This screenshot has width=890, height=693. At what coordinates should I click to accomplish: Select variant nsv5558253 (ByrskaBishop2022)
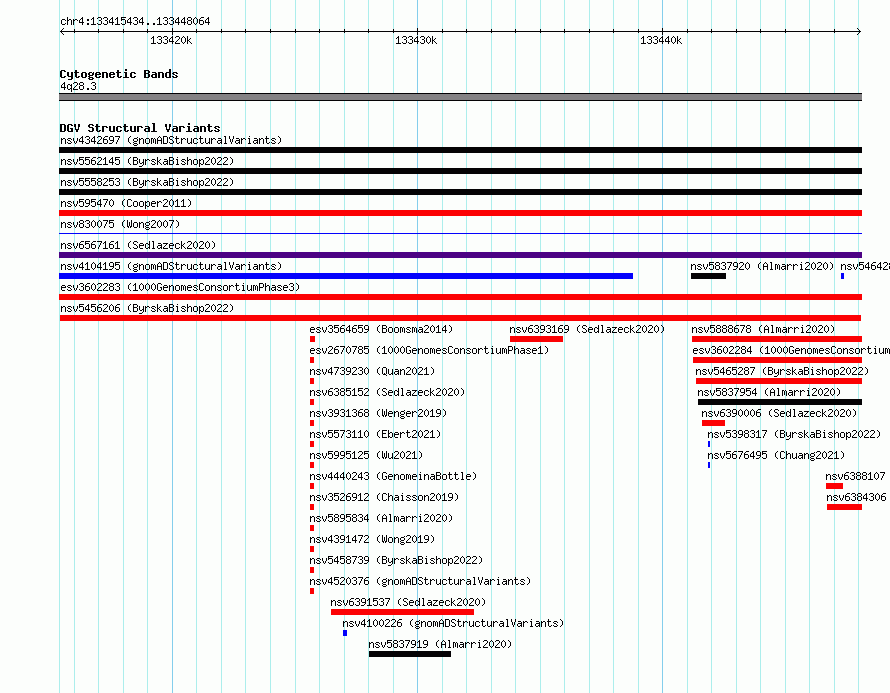pos(147,182)
